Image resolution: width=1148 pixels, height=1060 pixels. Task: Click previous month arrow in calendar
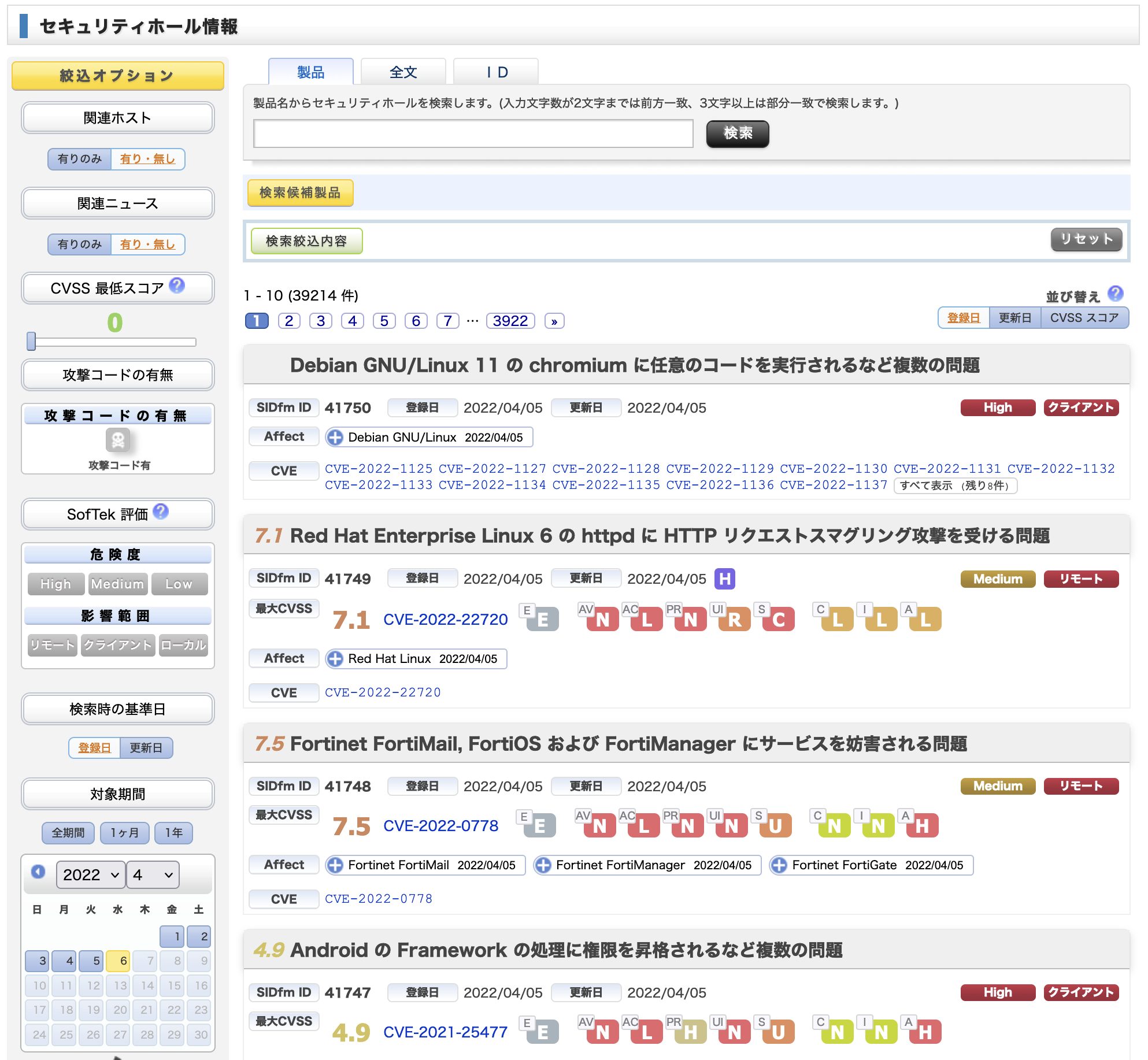(x=38, y=872)
